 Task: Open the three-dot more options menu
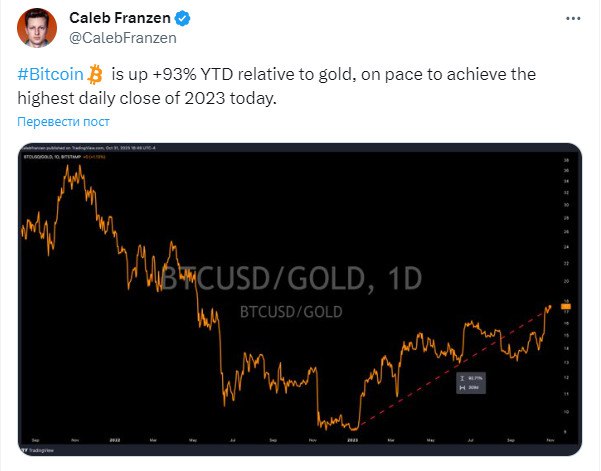pos(573,18)
